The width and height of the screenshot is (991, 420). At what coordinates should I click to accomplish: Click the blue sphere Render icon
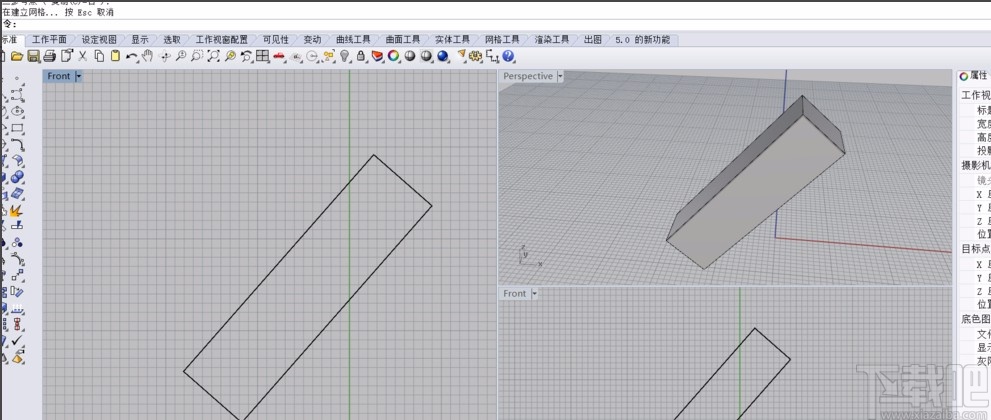442,56
